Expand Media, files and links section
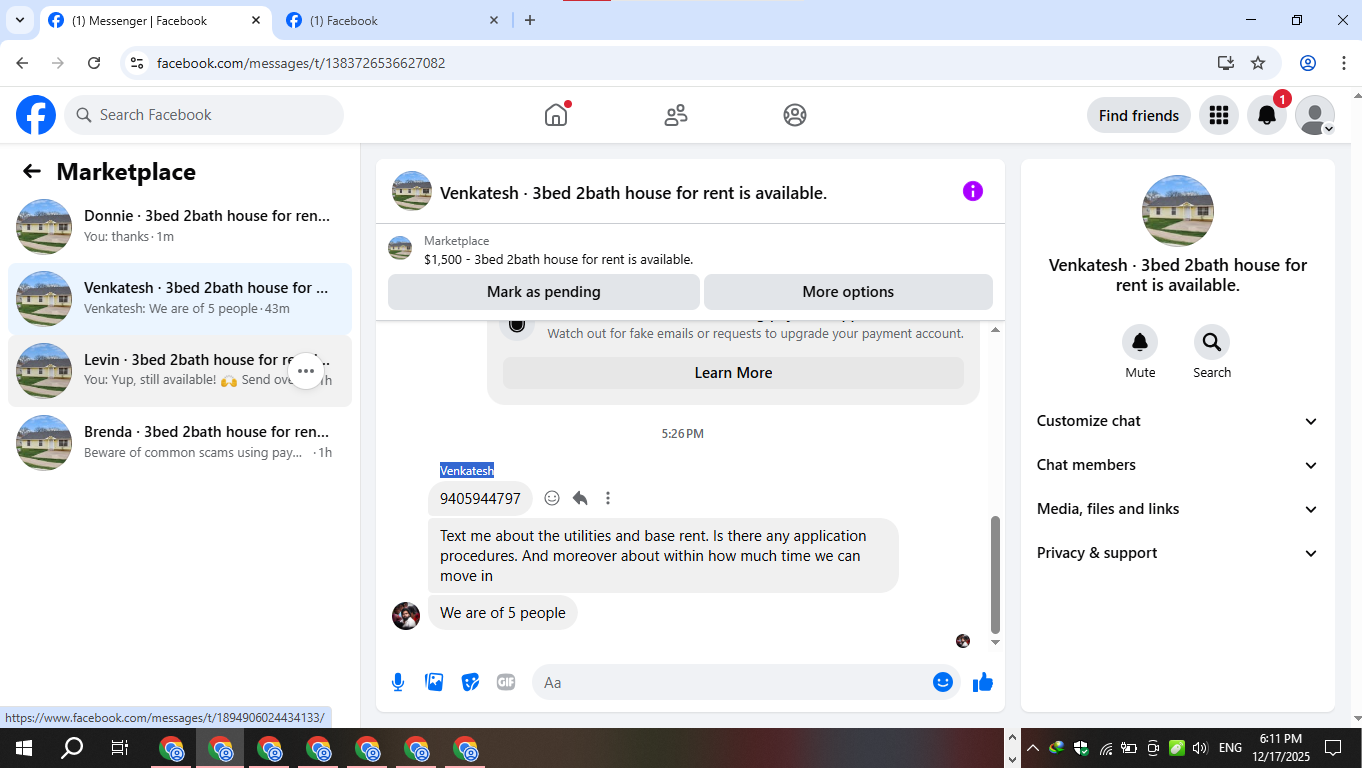 coord(1178,509)
